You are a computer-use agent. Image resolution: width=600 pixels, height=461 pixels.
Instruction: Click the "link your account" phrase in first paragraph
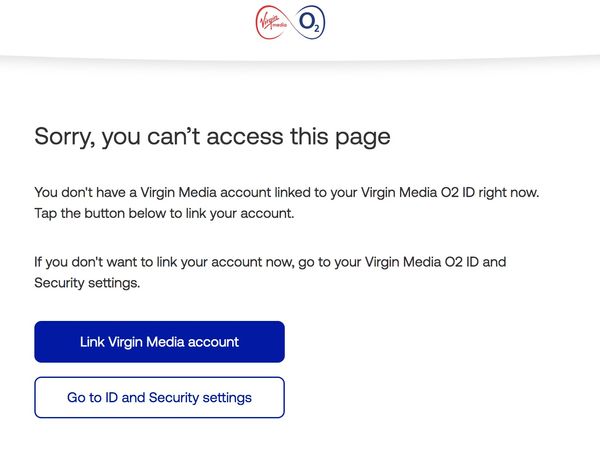tap(240, 213)
